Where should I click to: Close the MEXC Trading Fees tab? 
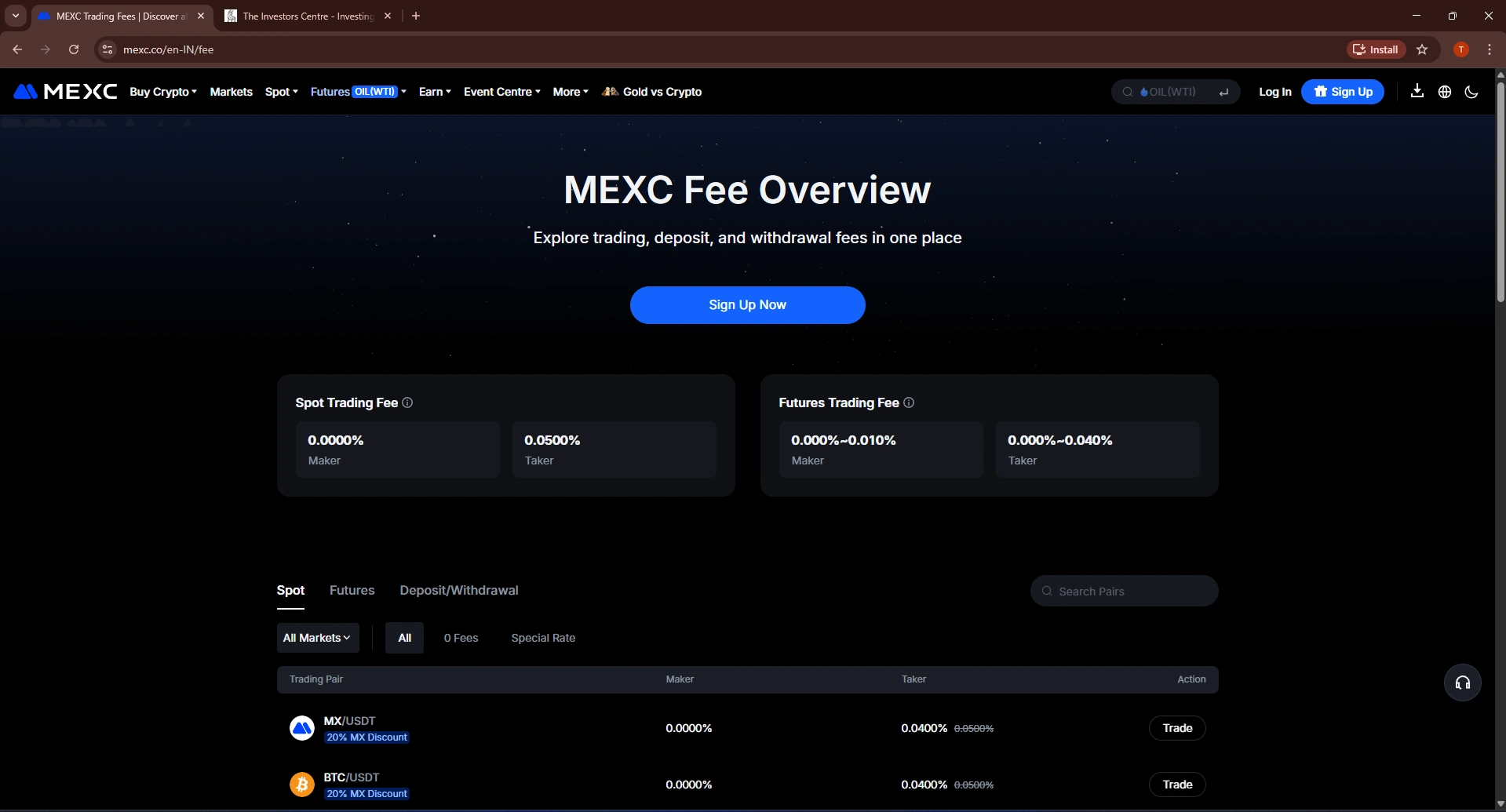click(201, 16)
